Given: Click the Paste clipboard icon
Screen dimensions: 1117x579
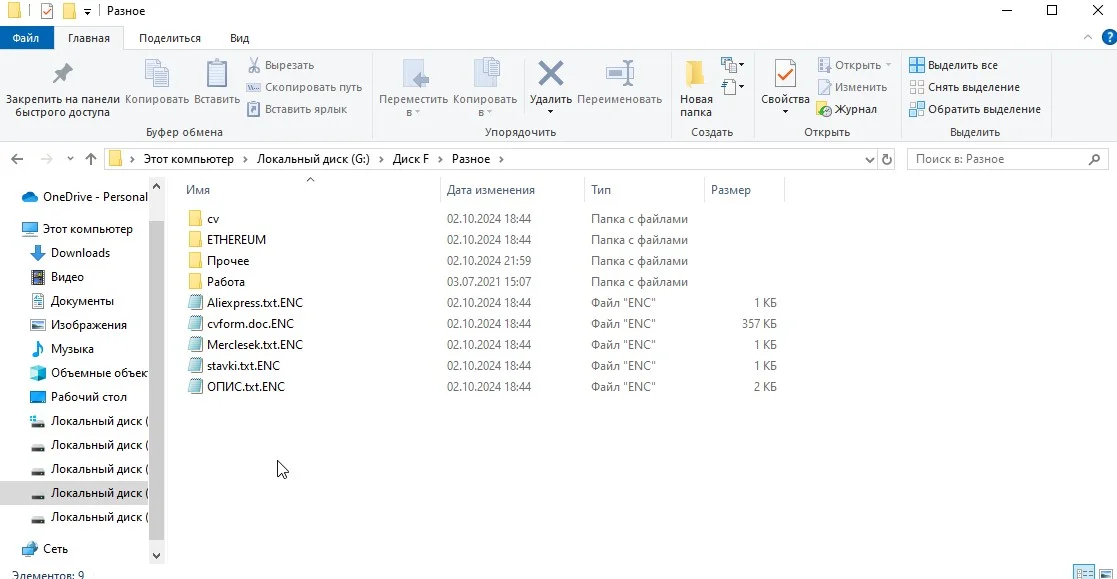Looking at the screenshot, I should click(217, 74).
